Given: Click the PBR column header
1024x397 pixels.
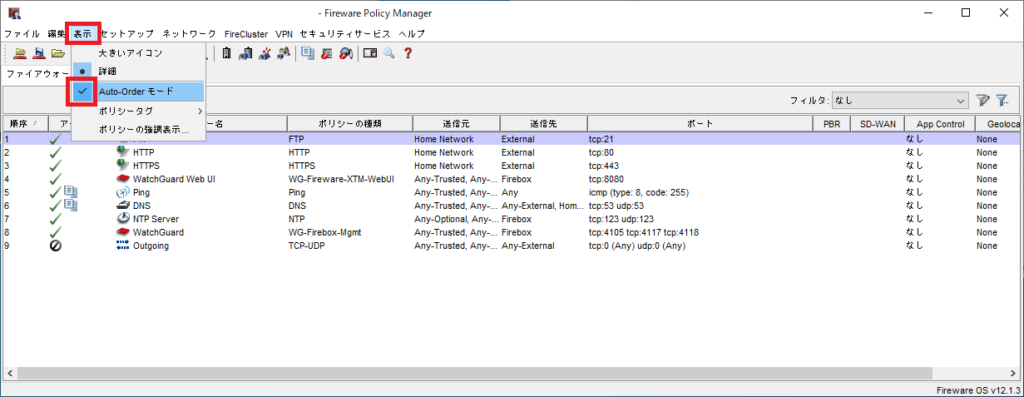Looking at the screenshot, I should pos(832,123).
